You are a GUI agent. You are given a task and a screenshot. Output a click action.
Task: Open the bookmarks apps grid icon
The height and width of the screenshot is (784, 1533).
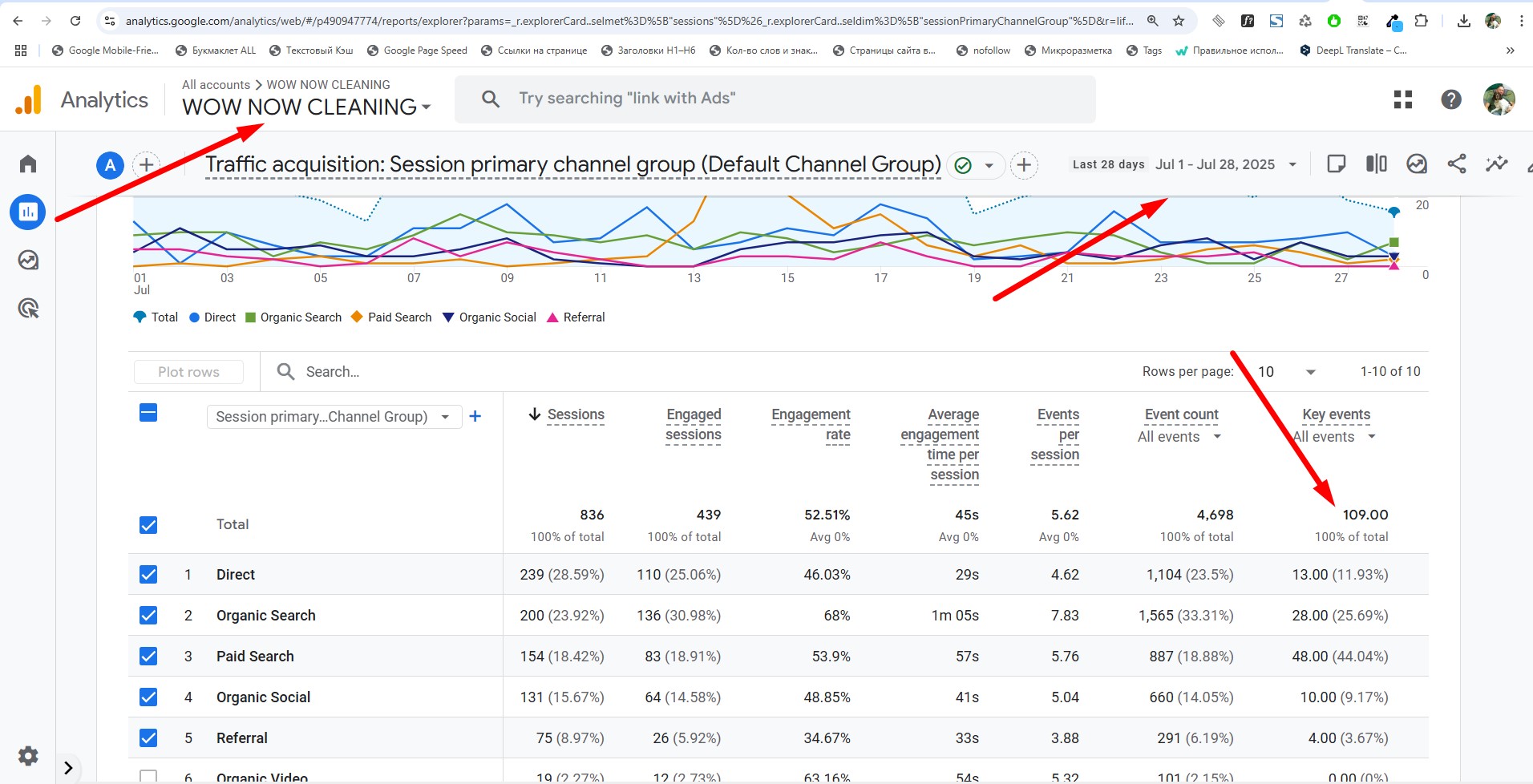[21, 51]
